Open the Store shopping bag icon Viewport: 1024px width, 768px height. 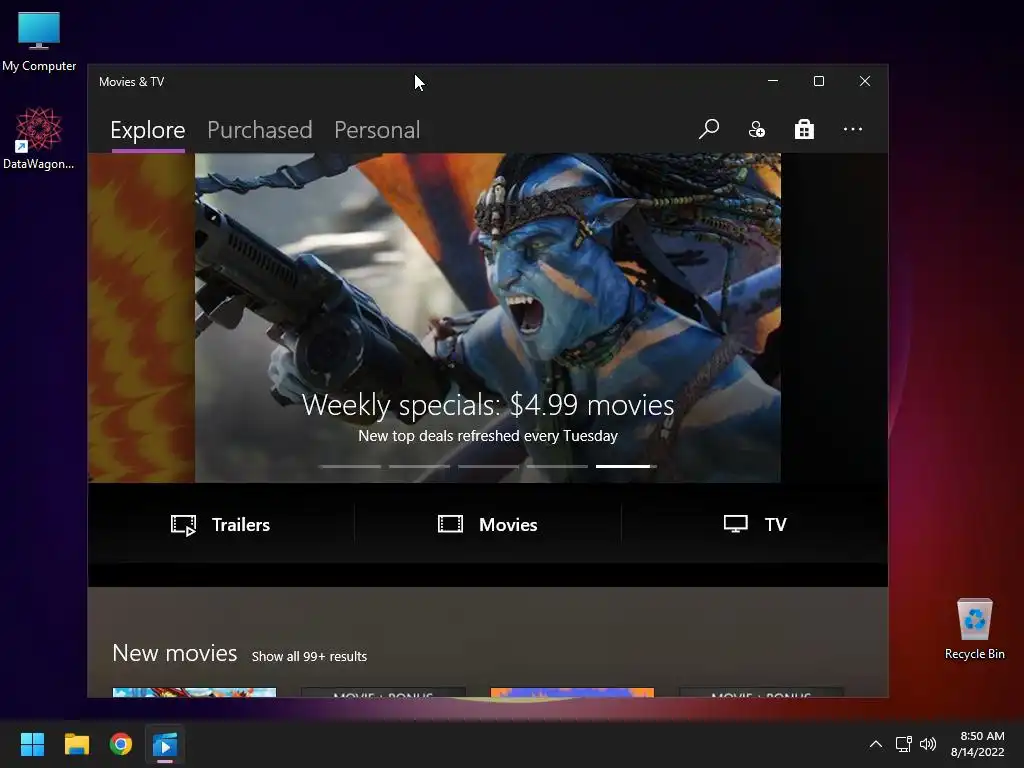[x=804, y=129]
